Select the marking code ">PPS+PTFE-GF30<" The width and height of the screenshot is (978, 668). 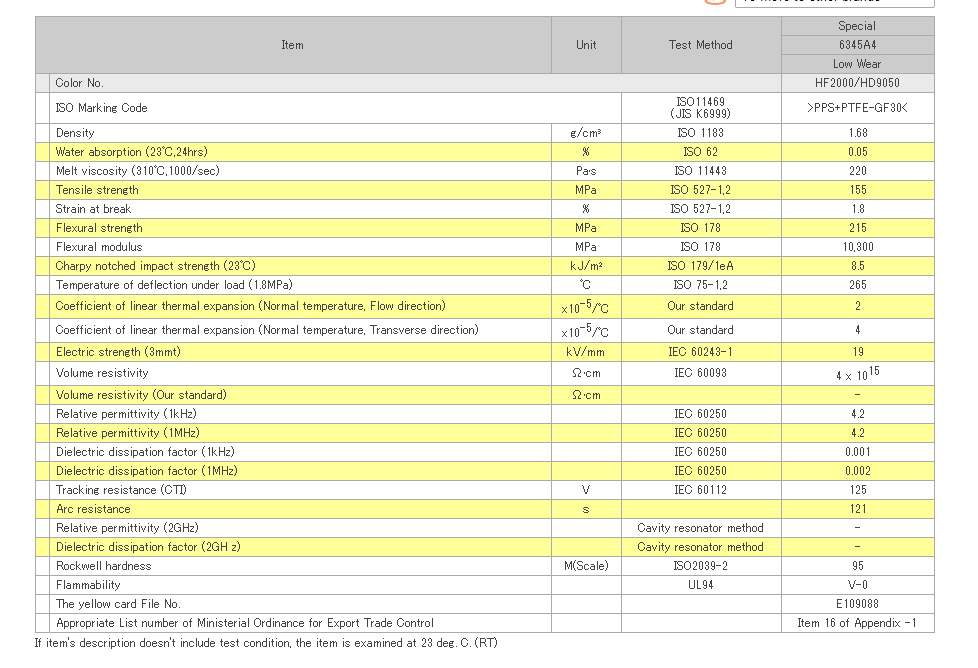click(x=857, y=108)
